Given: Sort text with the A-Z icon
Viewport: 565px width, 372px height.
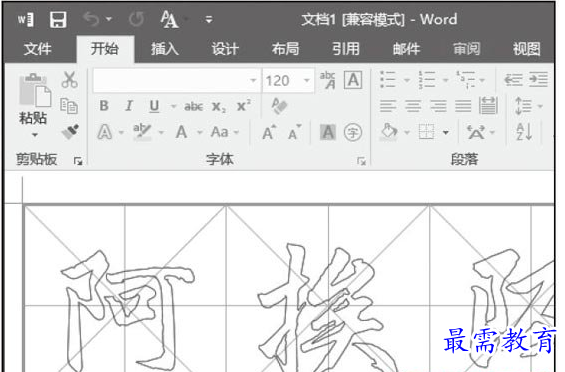Looking at the screenshot, I should pos(524,132).
